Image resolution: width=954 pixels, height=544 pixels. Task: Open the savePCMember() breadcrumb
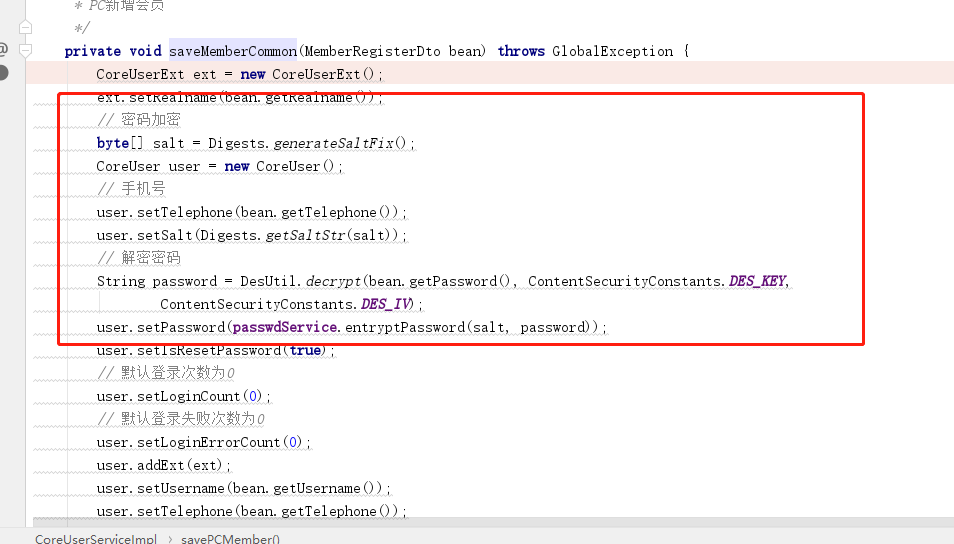[x=231, y=539]
